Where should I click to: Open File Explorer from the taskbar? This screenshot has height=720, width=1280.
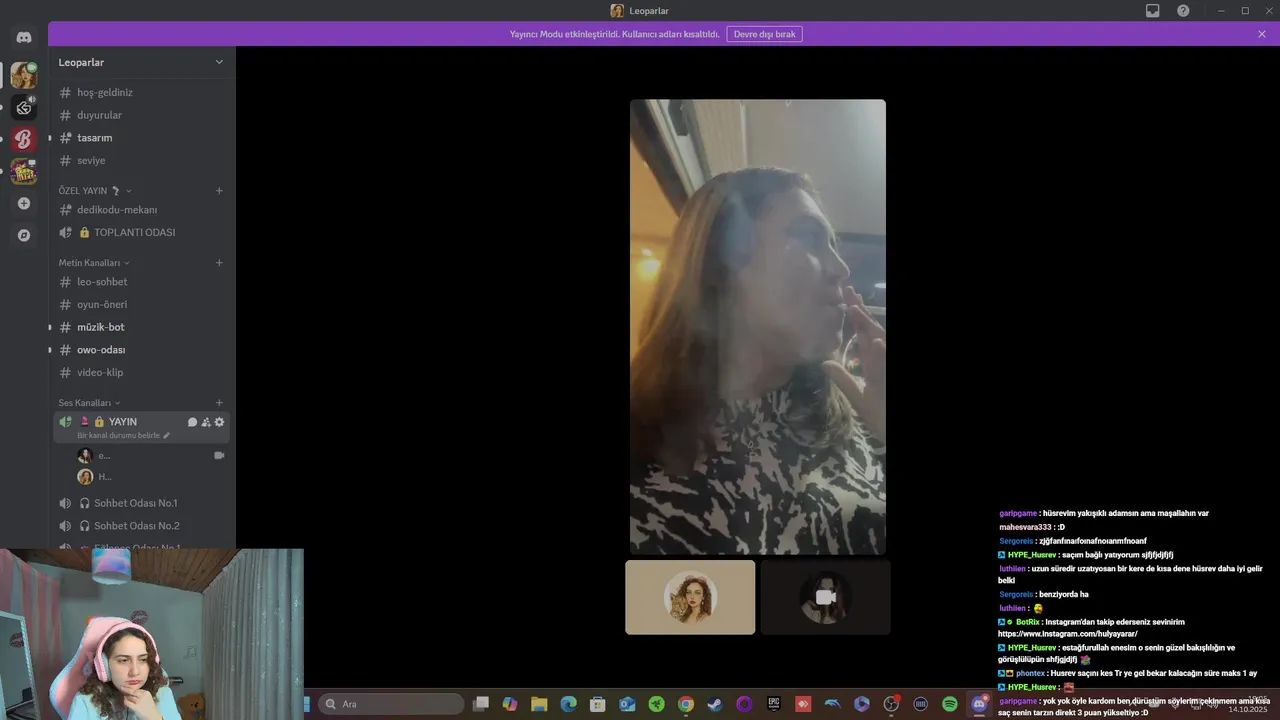pos(539,704)
